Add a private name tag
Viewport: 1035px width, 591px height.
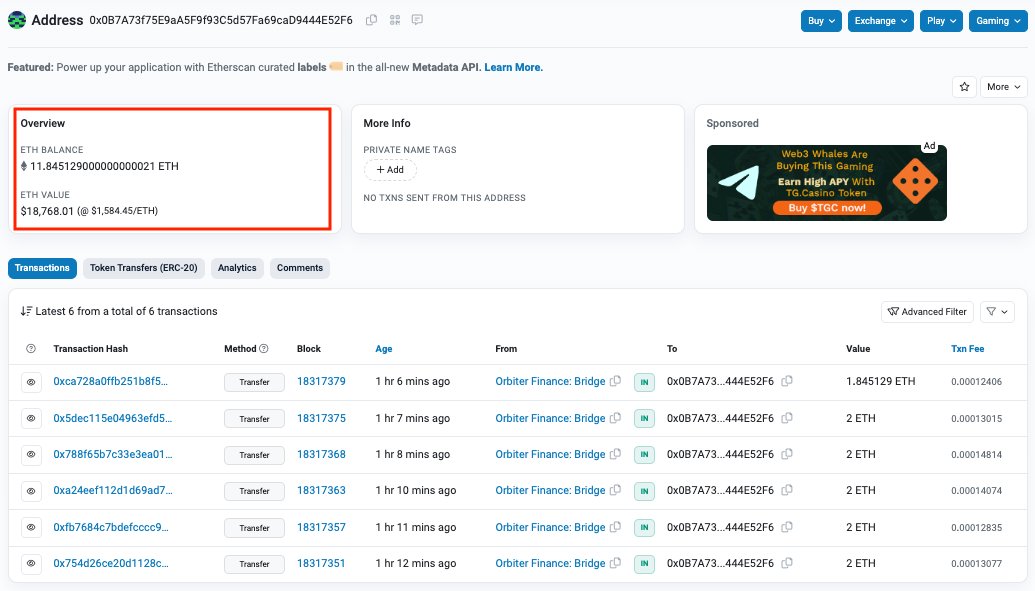390,170
